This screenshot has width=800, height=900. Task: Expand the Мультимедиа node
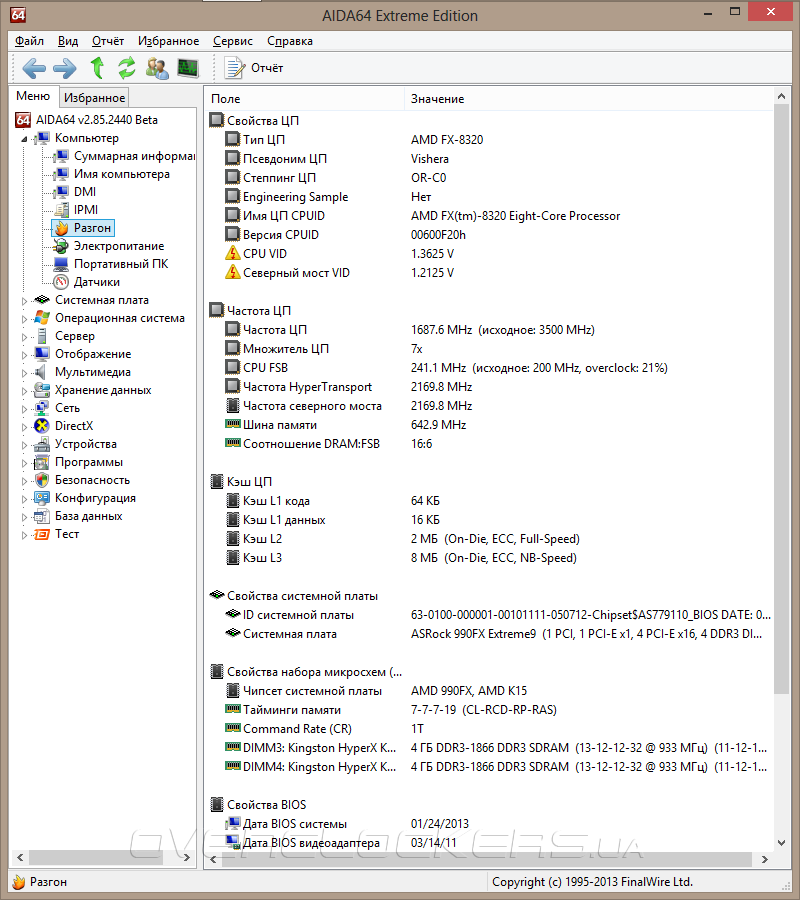tap(24, 373)
